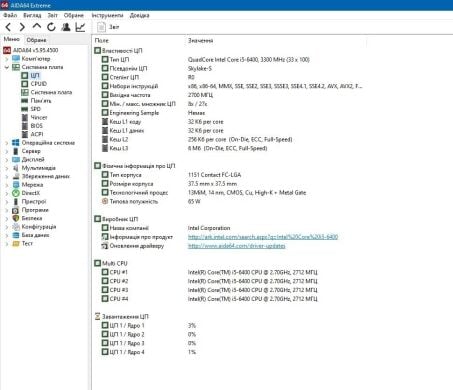The width and height of the screenshot is (453, 390).
Task: Click the user profile toolbar icon
Action: point(66,27)
